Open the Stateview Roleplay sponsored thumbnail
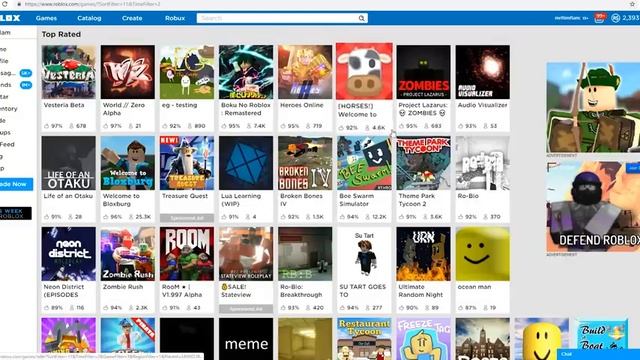The width and height of the screenshot is (640, 360). point(246,254)
